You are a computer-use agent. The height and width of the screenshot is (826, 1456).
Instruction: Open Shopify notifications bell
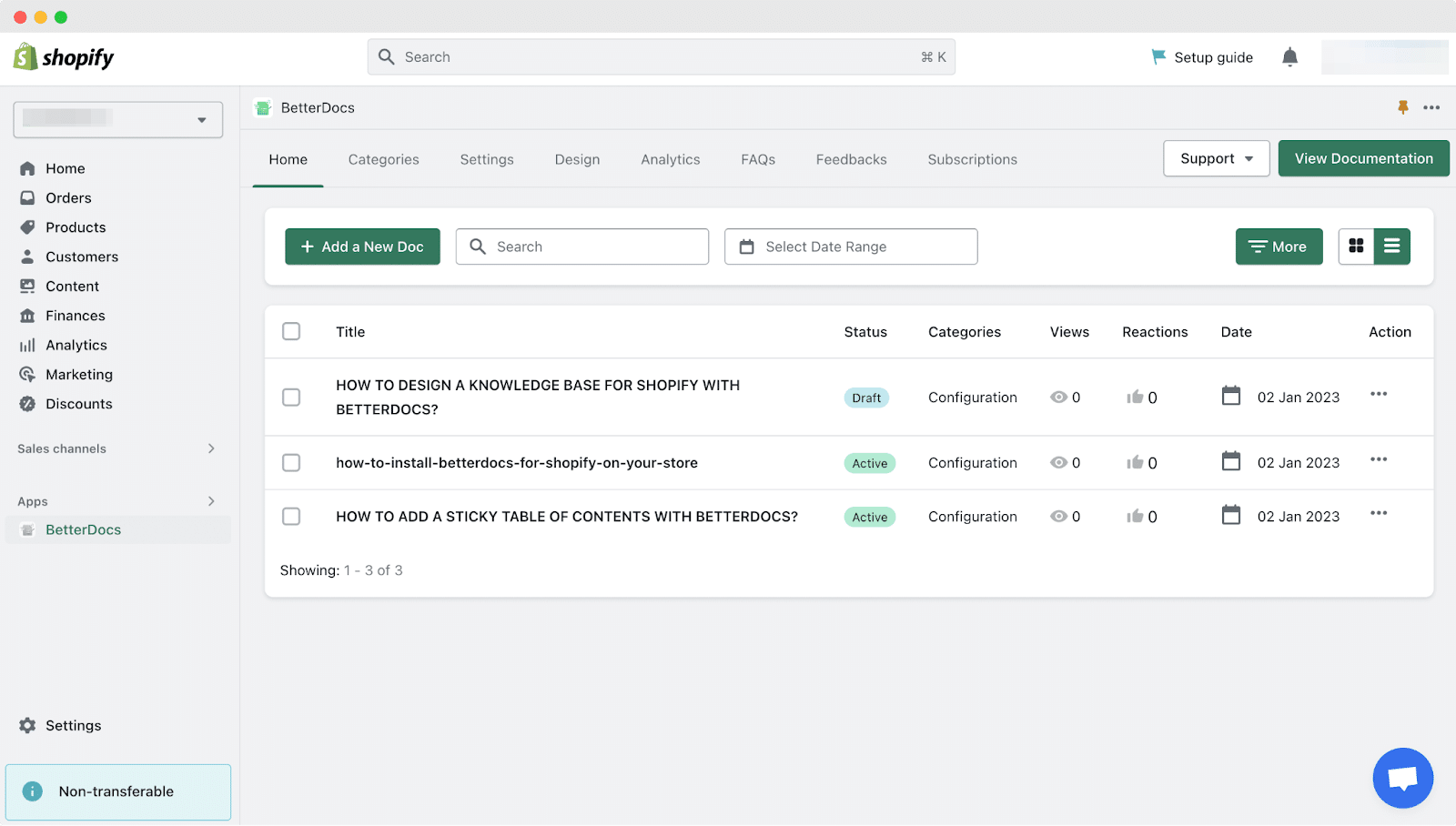(x=1289, y=56)
